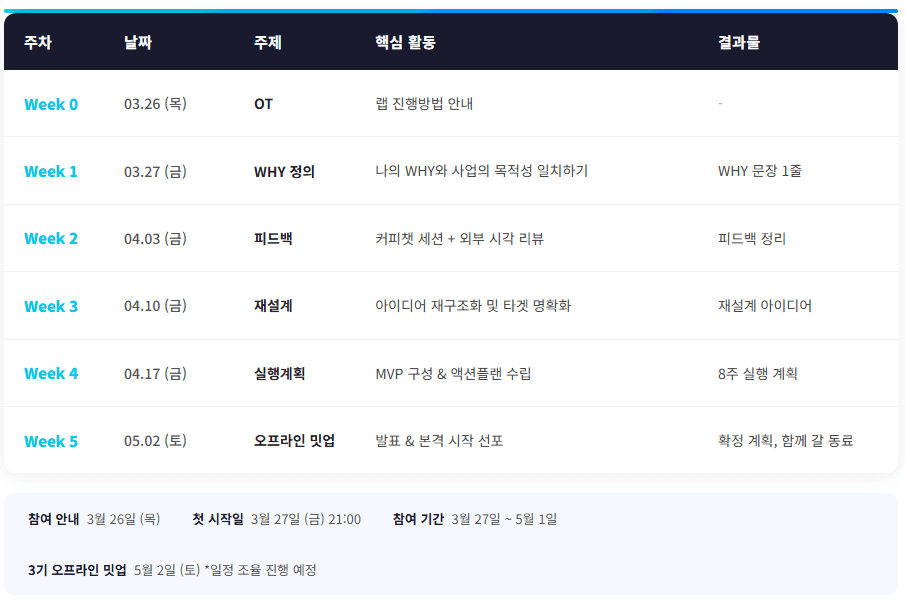The height and width of the screenshot is (603, 905).
Task: Open the Week 2 entry
Action: pyautogui.click(x=51, y=238)
